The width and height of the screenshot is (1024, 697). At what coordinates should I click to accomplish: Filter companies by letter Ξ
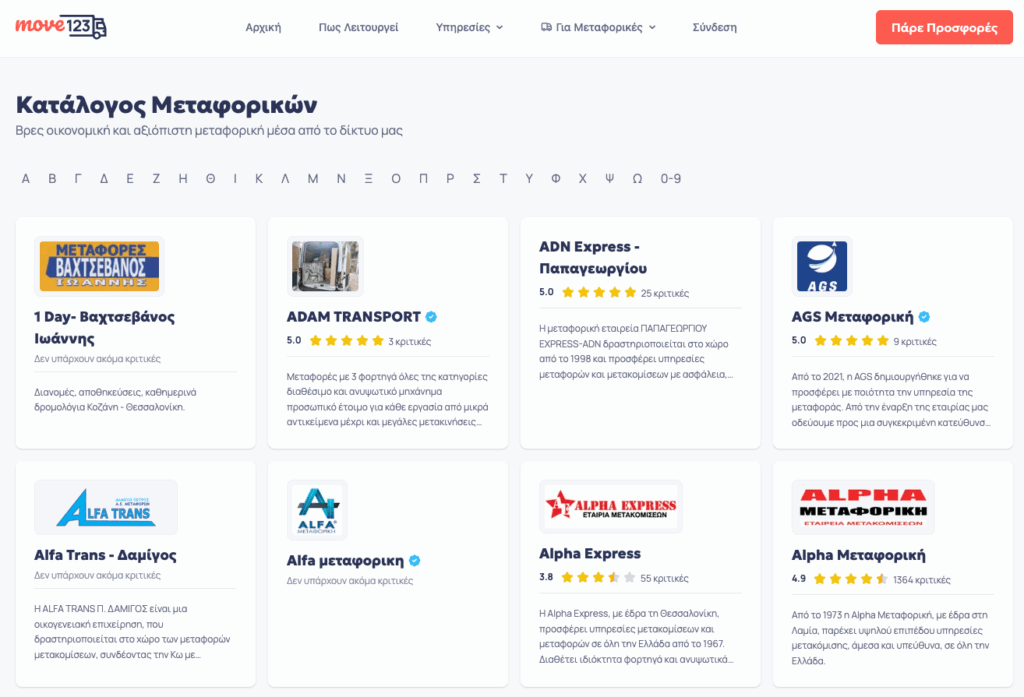point(368,178)
